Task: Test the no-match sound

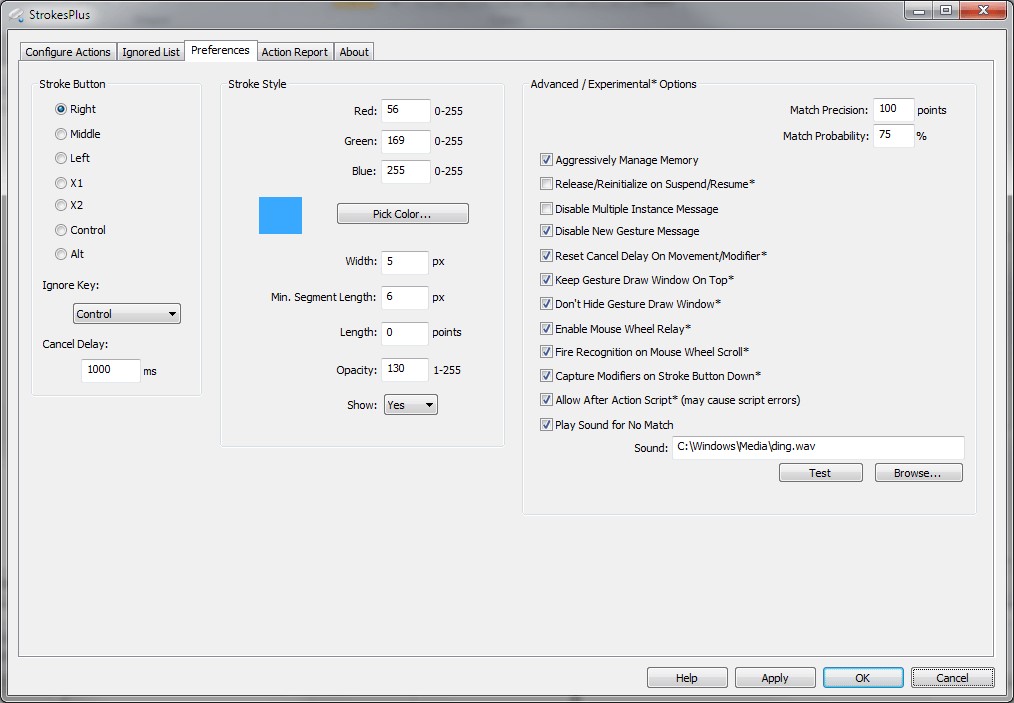Action: pyautogui.click(x=820, y=473)
